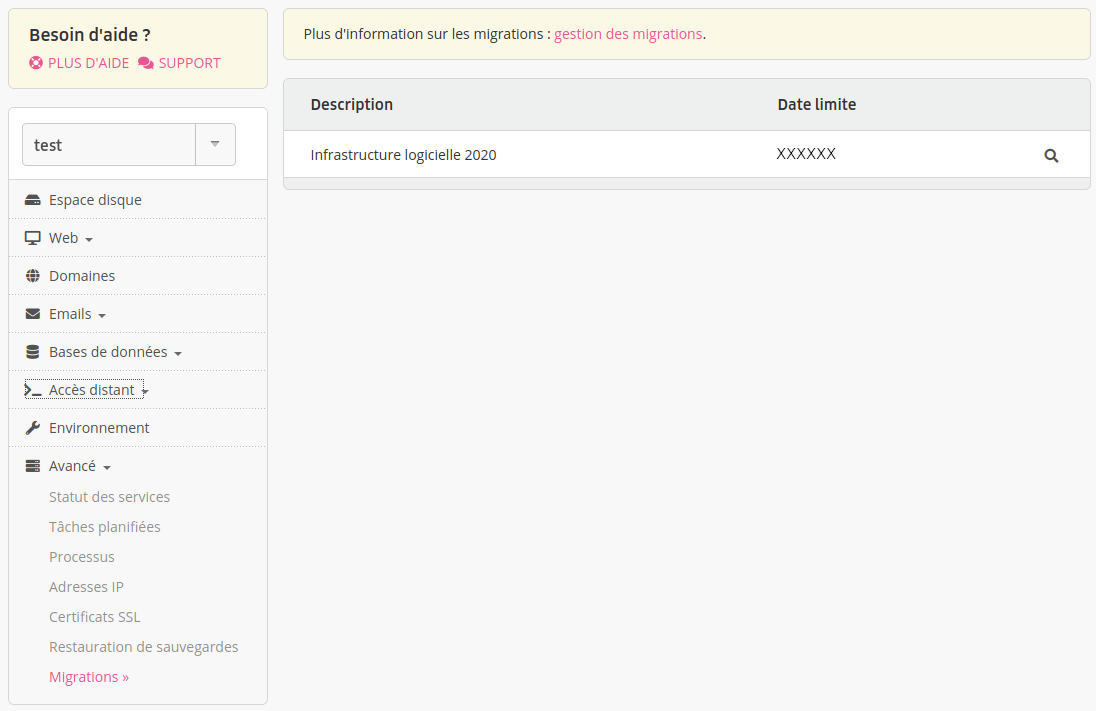Click the Accès distant terminal icon

[x=32, y=389]
